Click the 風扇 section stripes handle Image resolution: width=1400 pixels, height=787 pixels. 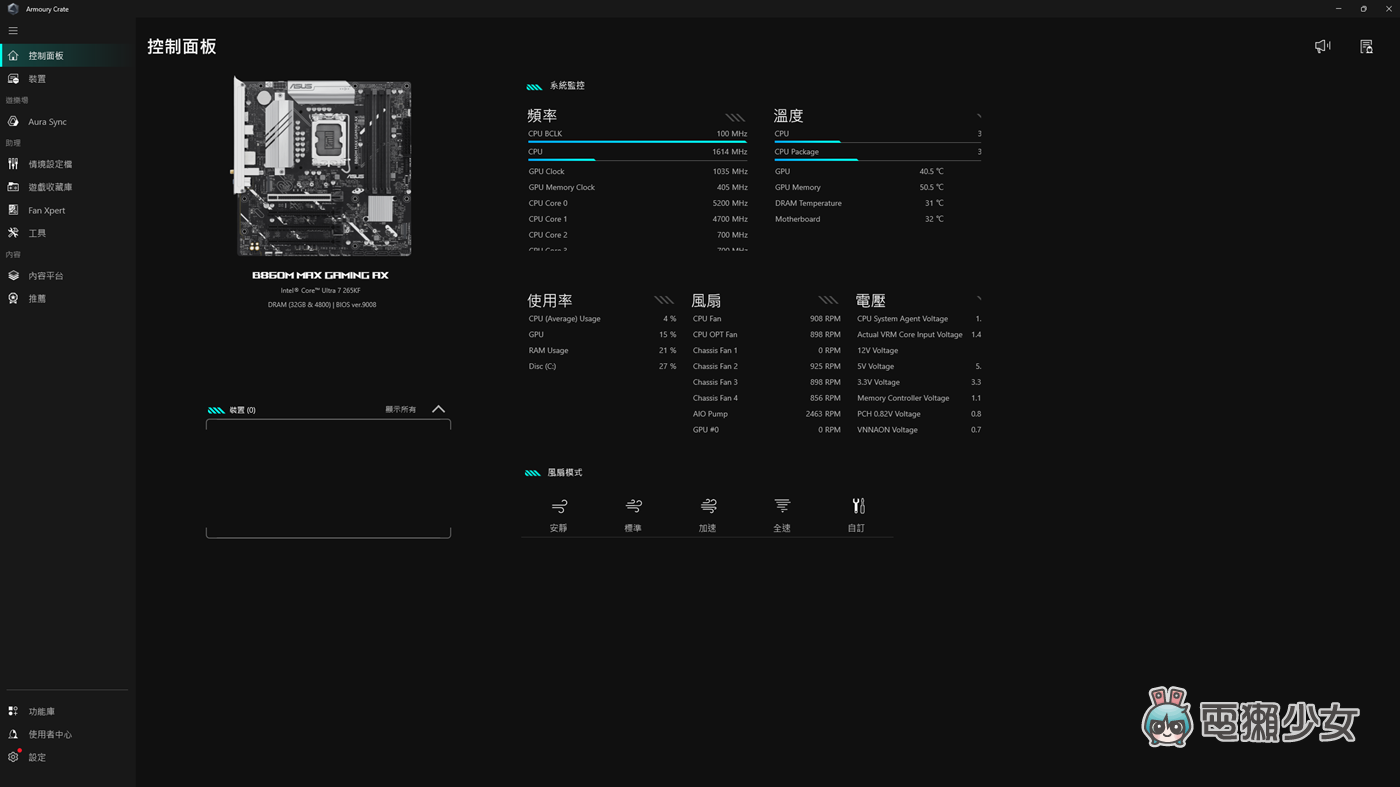[x=828, y=300]
